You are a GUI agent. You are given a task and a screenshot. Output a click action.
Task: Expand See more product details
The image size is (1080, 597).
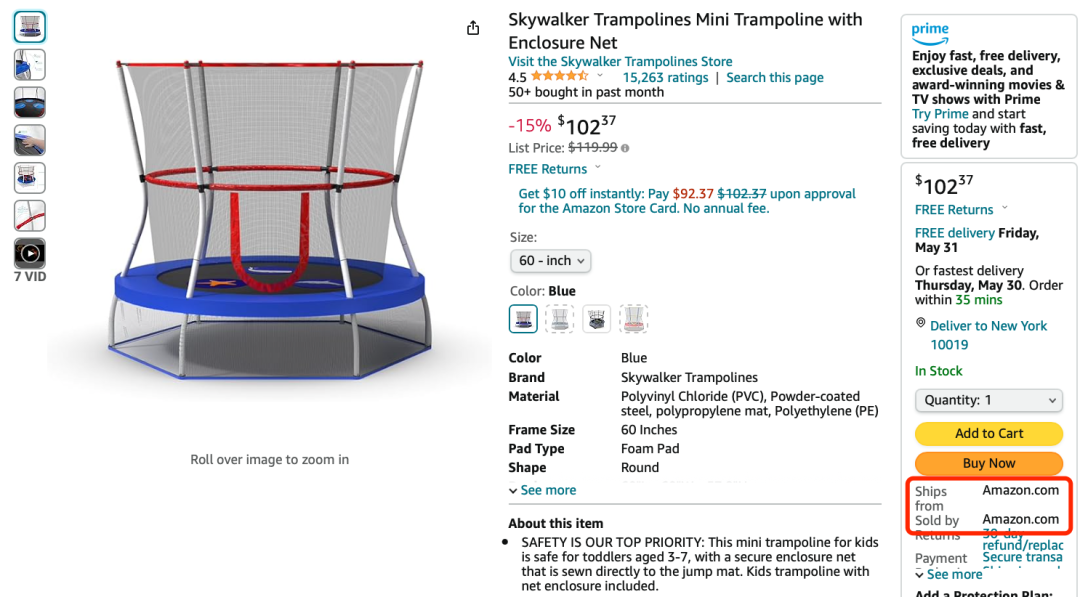tap(542, 490)
